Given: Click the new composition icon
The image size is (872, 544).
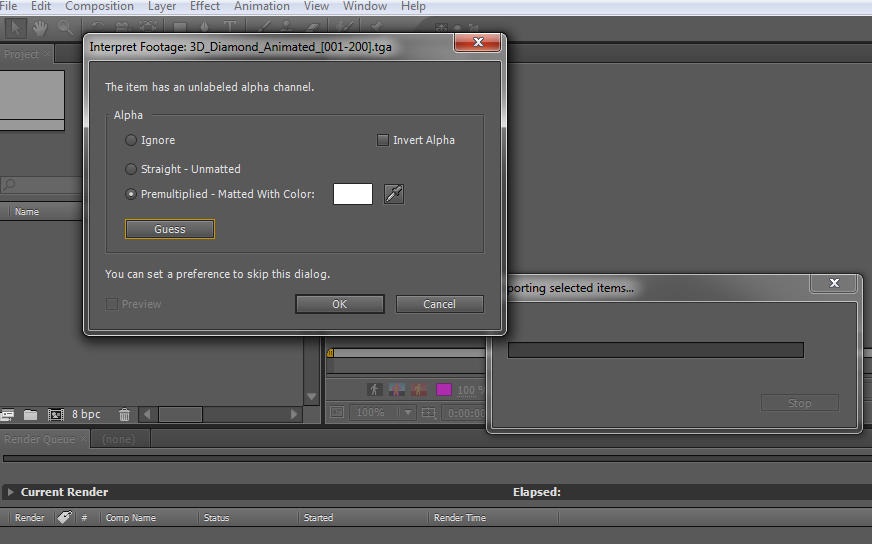Looking at the screenshot, I should [x=56, y=414].
